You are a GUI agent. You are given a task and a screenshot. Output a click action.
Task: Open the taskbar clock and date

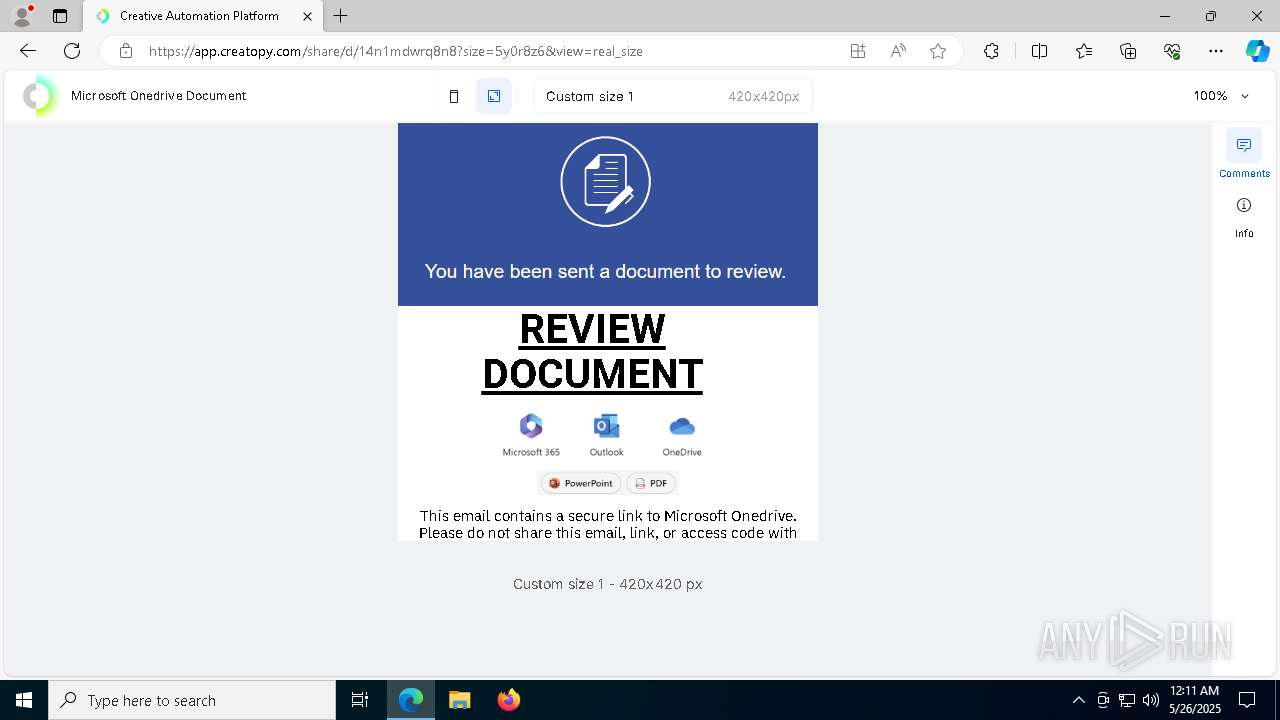tap(1194, 700)
